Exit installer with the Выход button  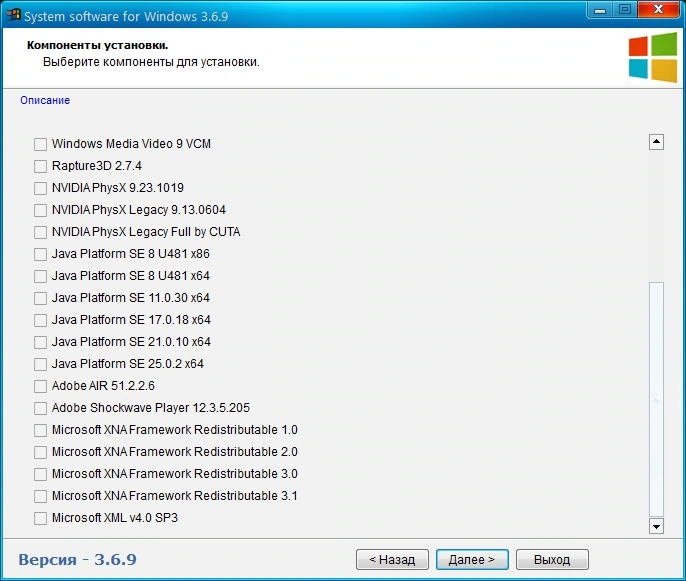(x=552, y=560)
